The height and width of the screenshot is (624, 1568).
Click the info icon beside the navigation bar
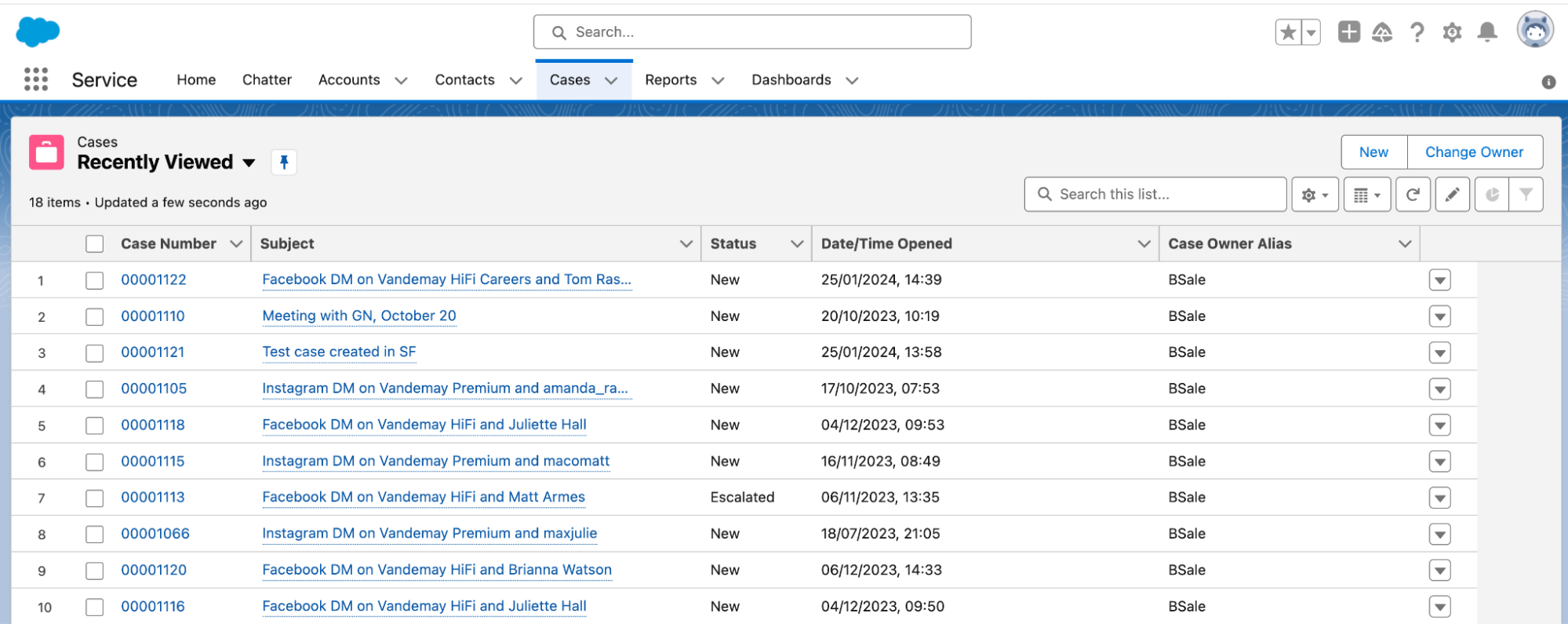tap(1548, 82)
